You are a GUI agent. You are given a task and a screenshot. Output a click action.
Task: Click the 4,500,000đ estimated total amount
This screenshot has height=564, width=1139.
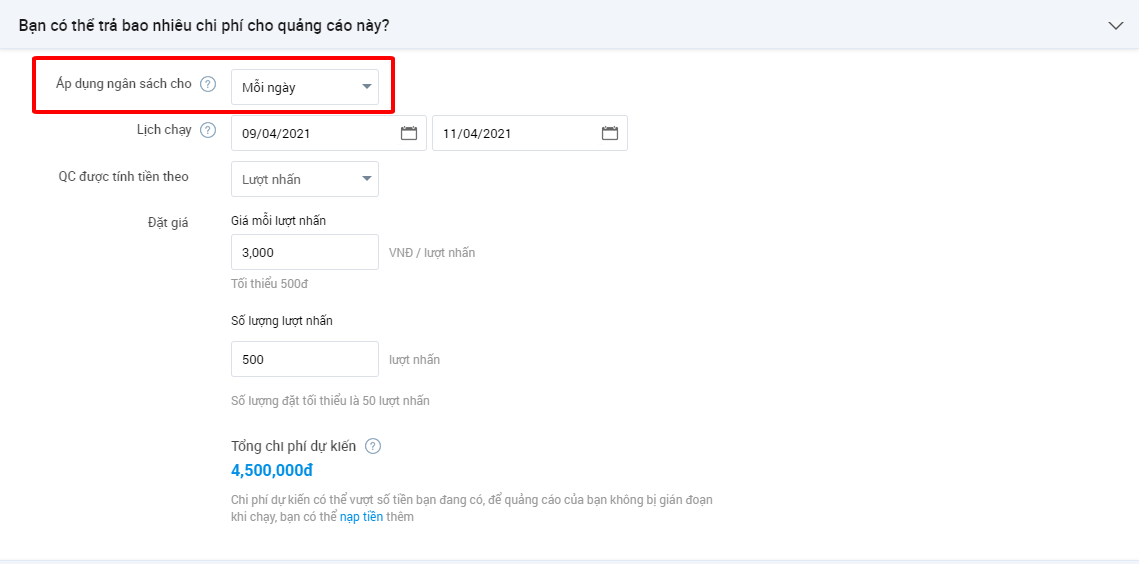[272, 470]
